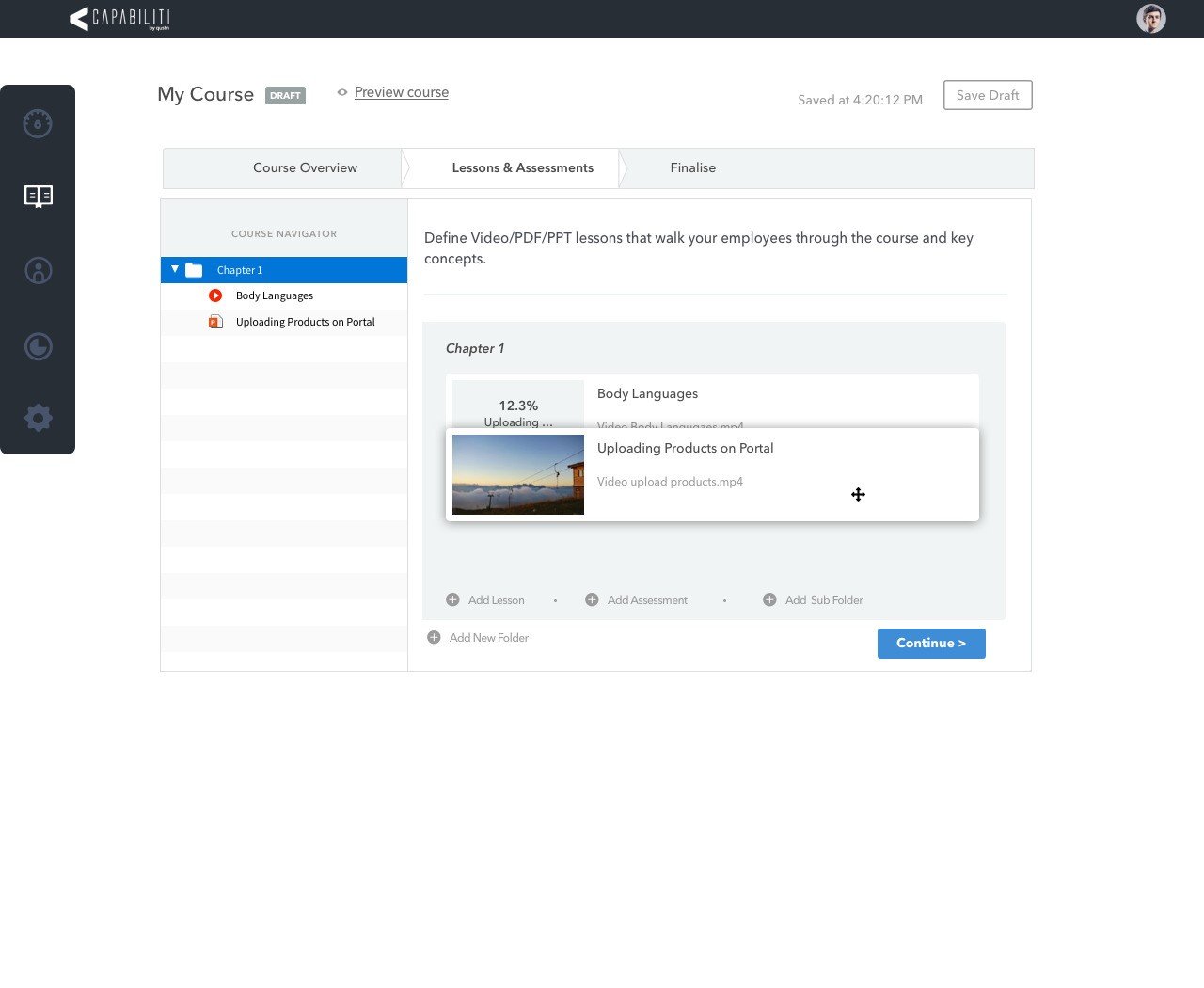The height and width of the screenshot is (988, 1204).
Task: Click the Chapter 1 folder icon
Action: click(x=194, y=270)
